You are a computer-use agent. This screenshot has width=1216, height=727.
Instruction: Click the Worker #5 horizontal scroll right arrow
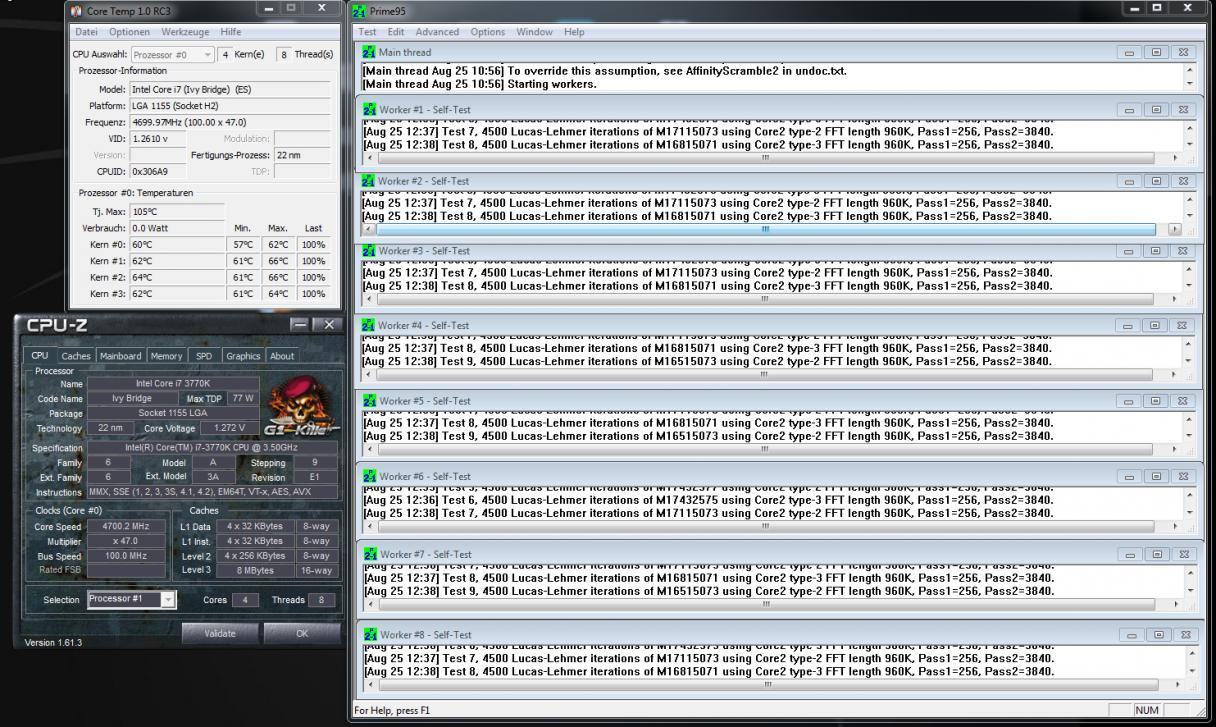[x=1175, y=450]
